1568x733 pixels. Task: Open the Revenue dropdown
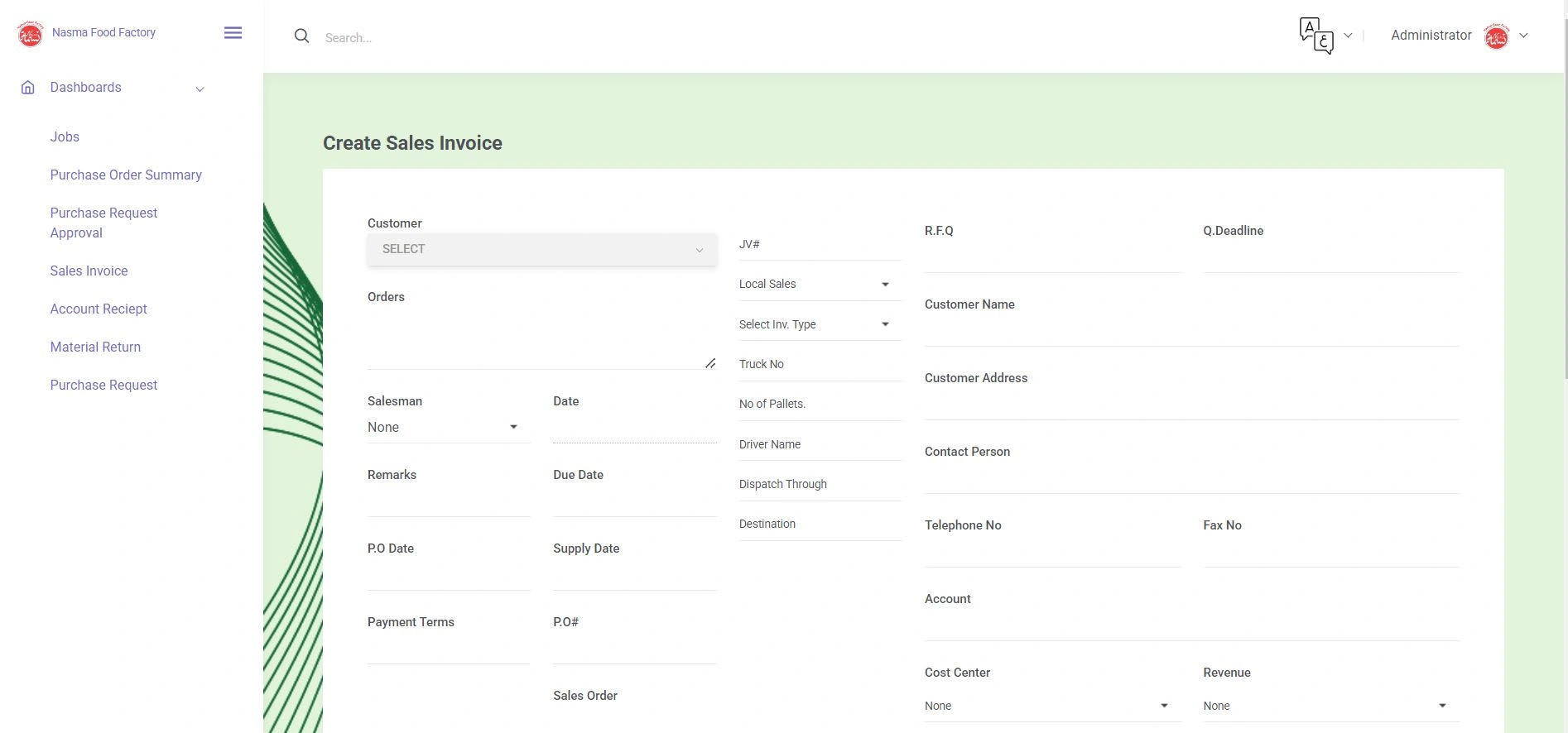tap(1330, 706)
